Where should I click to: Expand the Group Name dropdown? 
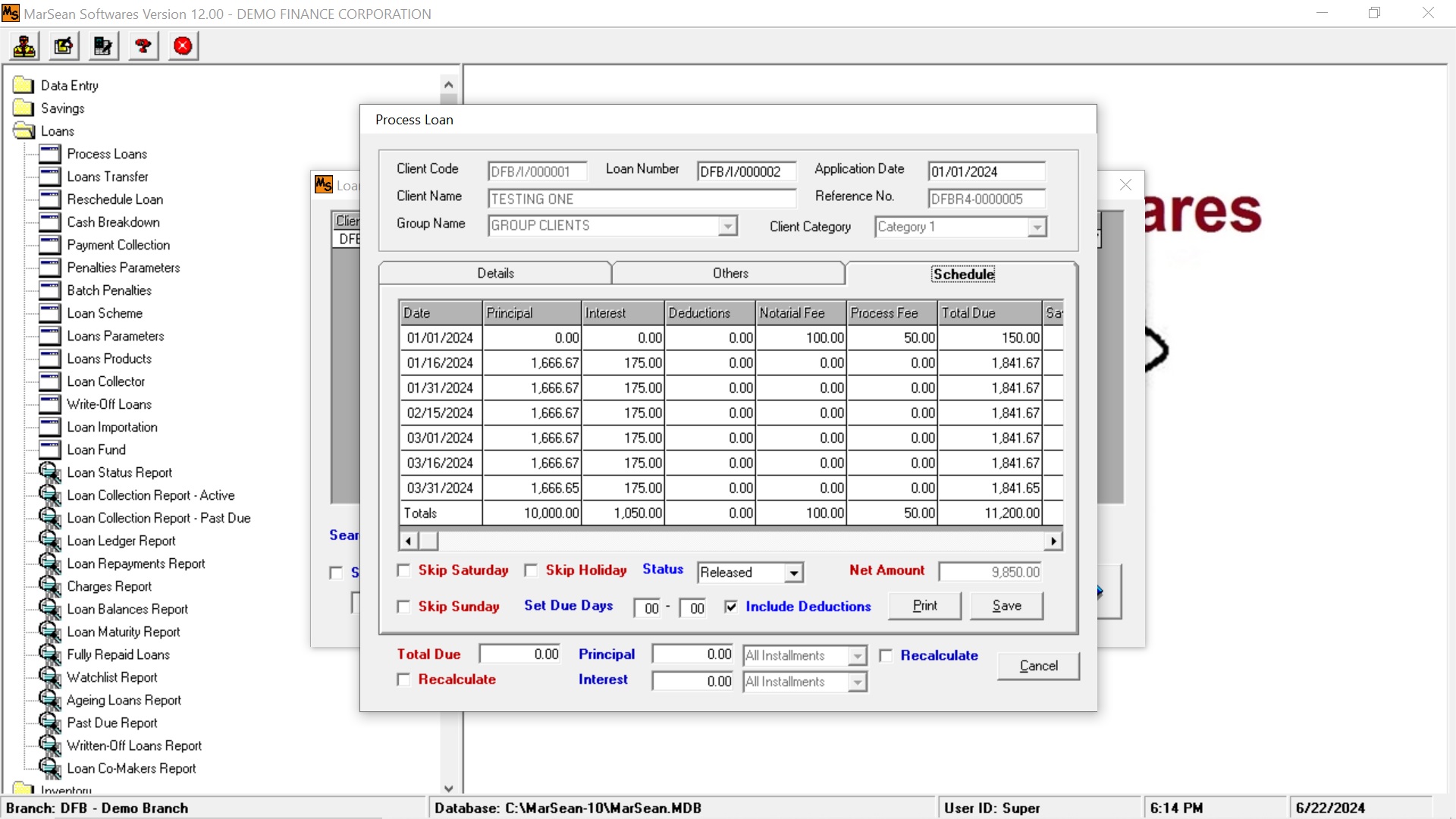(x=727, y=226)
